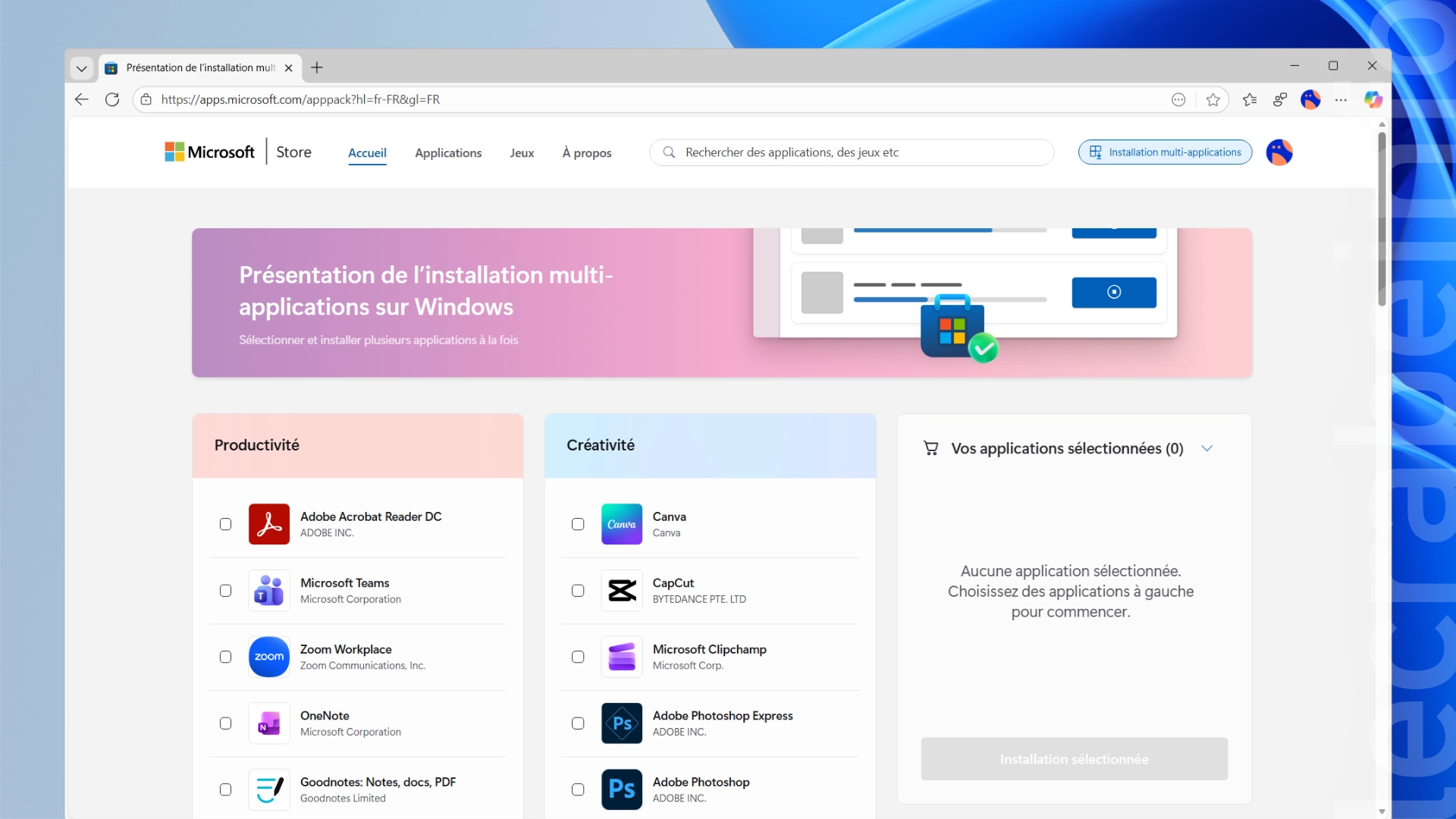Tick the Adobe Photoshop Express checkbox
1456x819 pixels.
tap(578, 723)
